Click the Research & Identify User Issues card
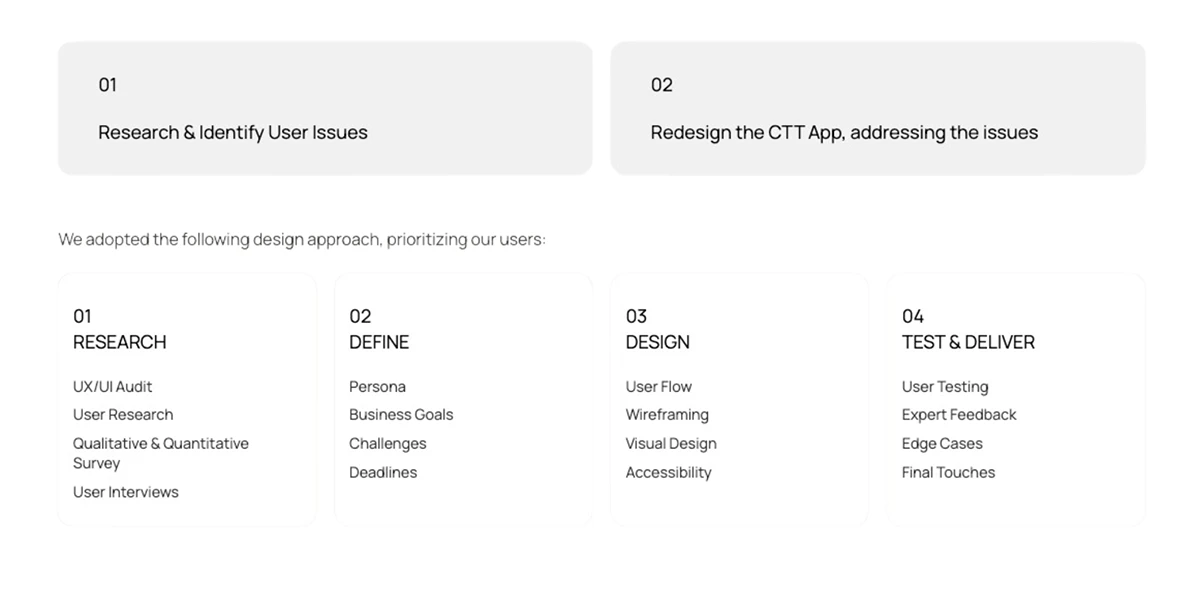This screenshot has width=1200, height=606. [x=325, y=108]
